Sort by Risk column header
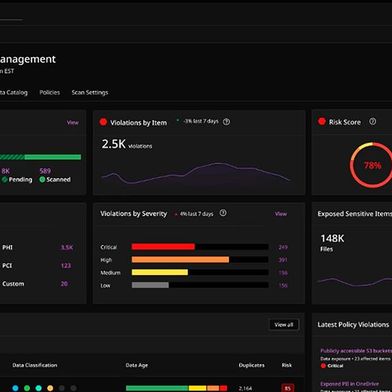 (x=287, y=365)
